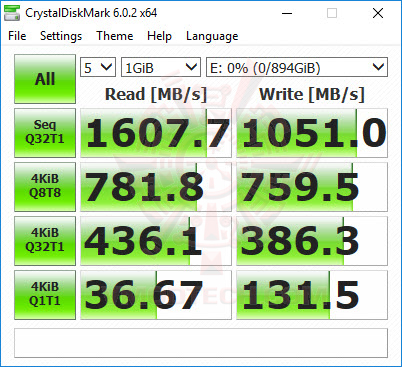
Task: Click the CrystalDiskMark app icon in title bar
Action: pyautogui.click(x=12, y=13)
